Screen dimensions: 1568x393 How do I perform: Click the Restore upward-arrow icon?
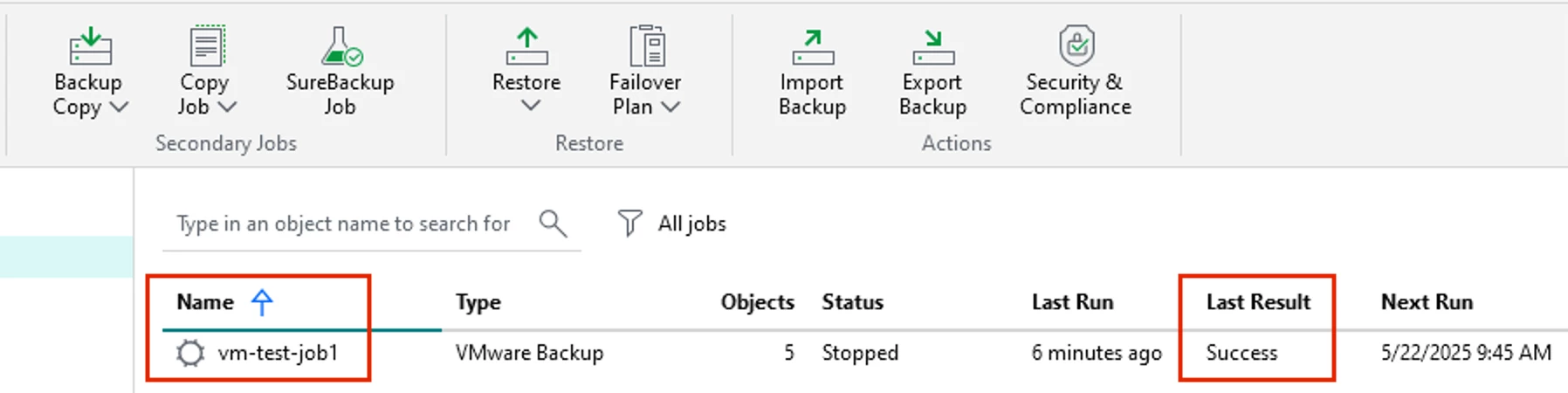coord(526,45)
